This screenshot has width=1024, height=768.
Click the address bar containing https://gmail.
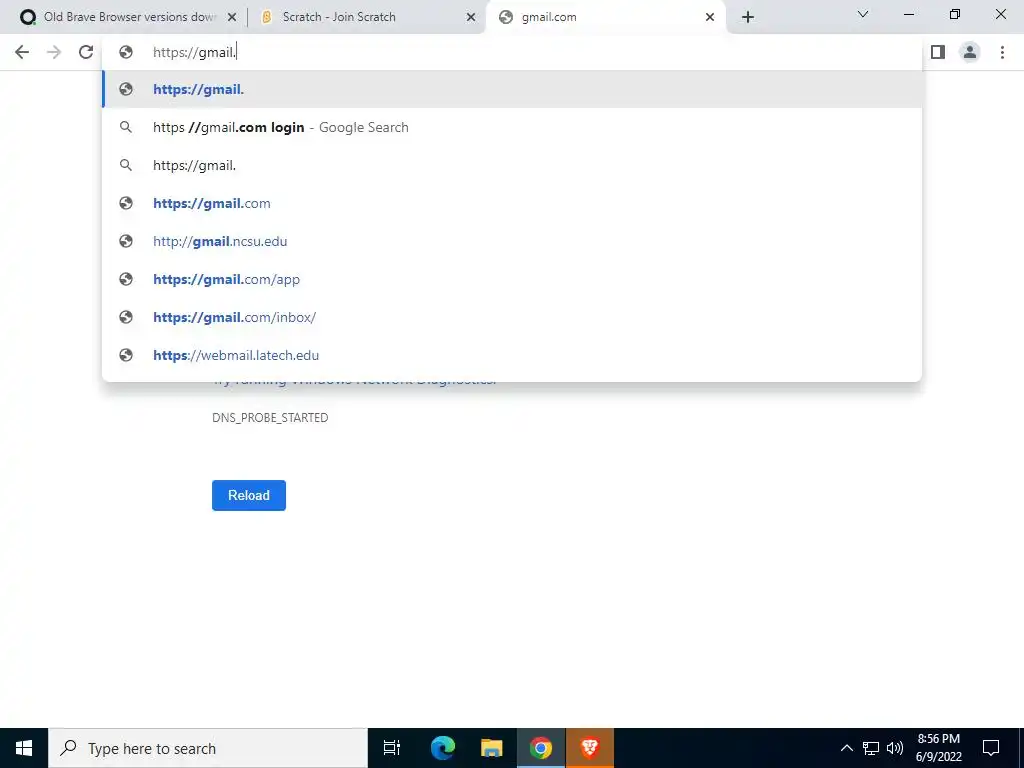tap(512, 52)
